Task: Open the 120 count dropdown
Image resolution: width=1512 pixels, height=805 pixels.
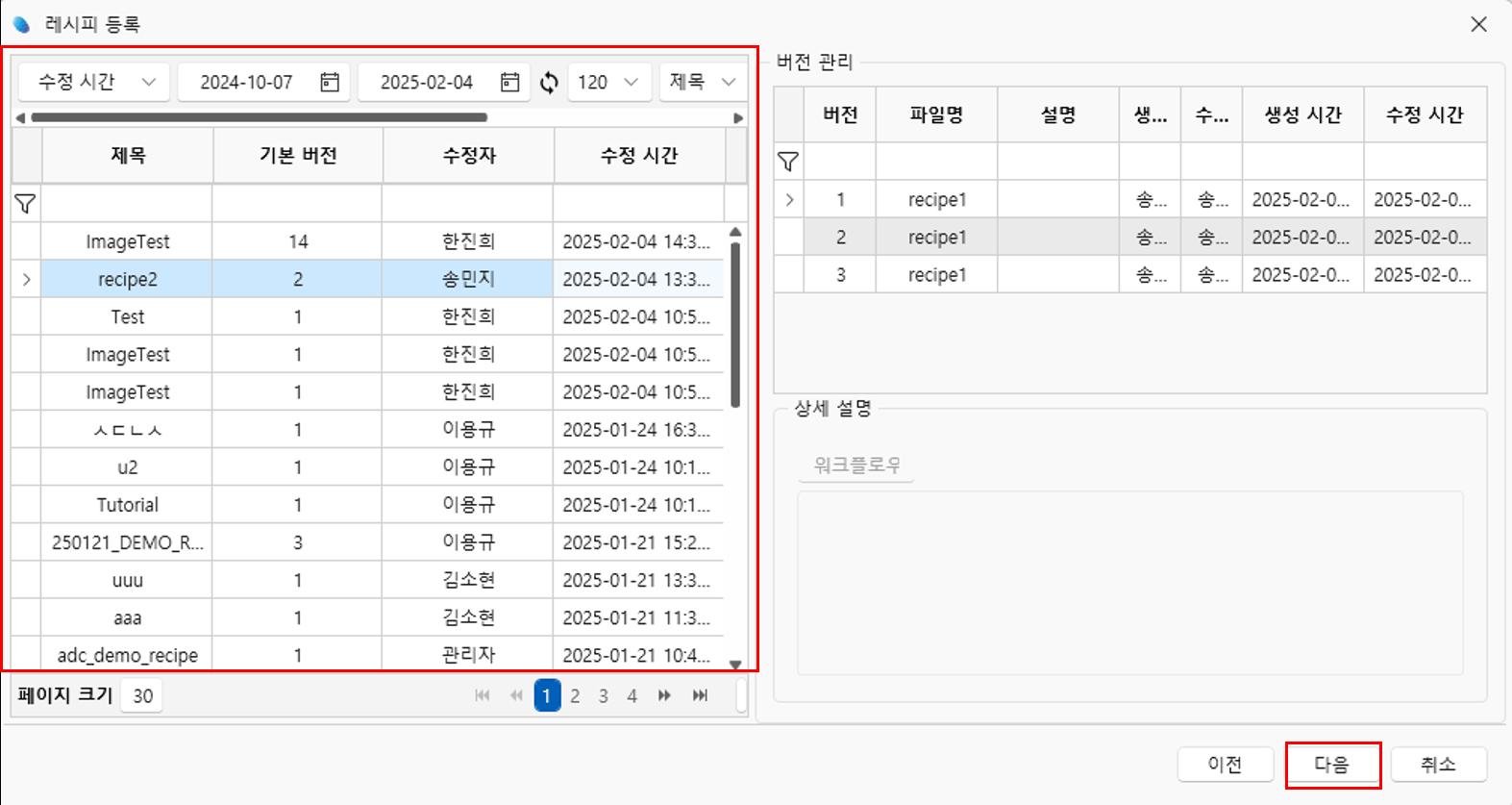Action: click(631, 83)
